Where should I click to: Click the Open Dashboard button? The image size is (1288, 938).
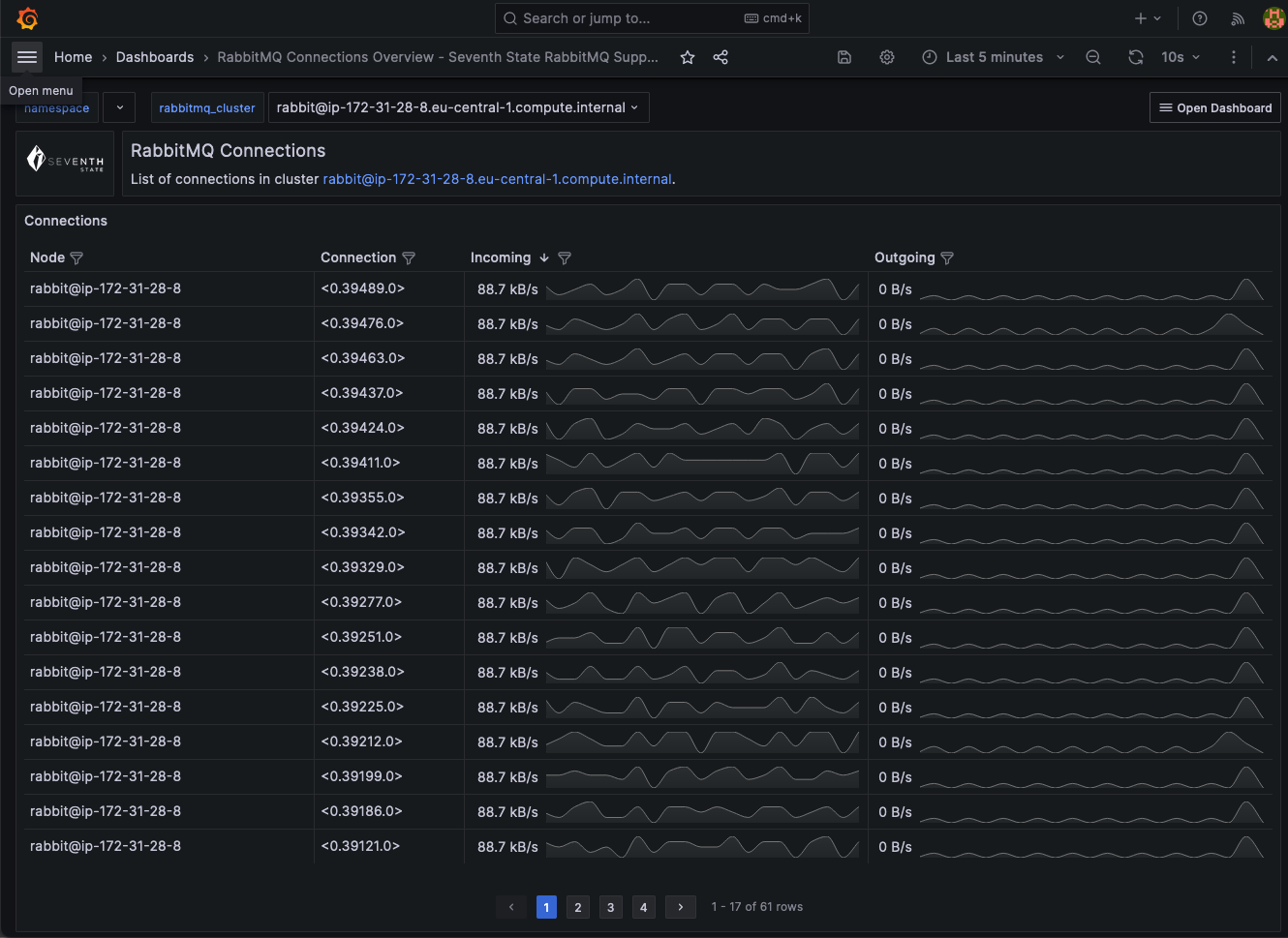[1215, 107]
